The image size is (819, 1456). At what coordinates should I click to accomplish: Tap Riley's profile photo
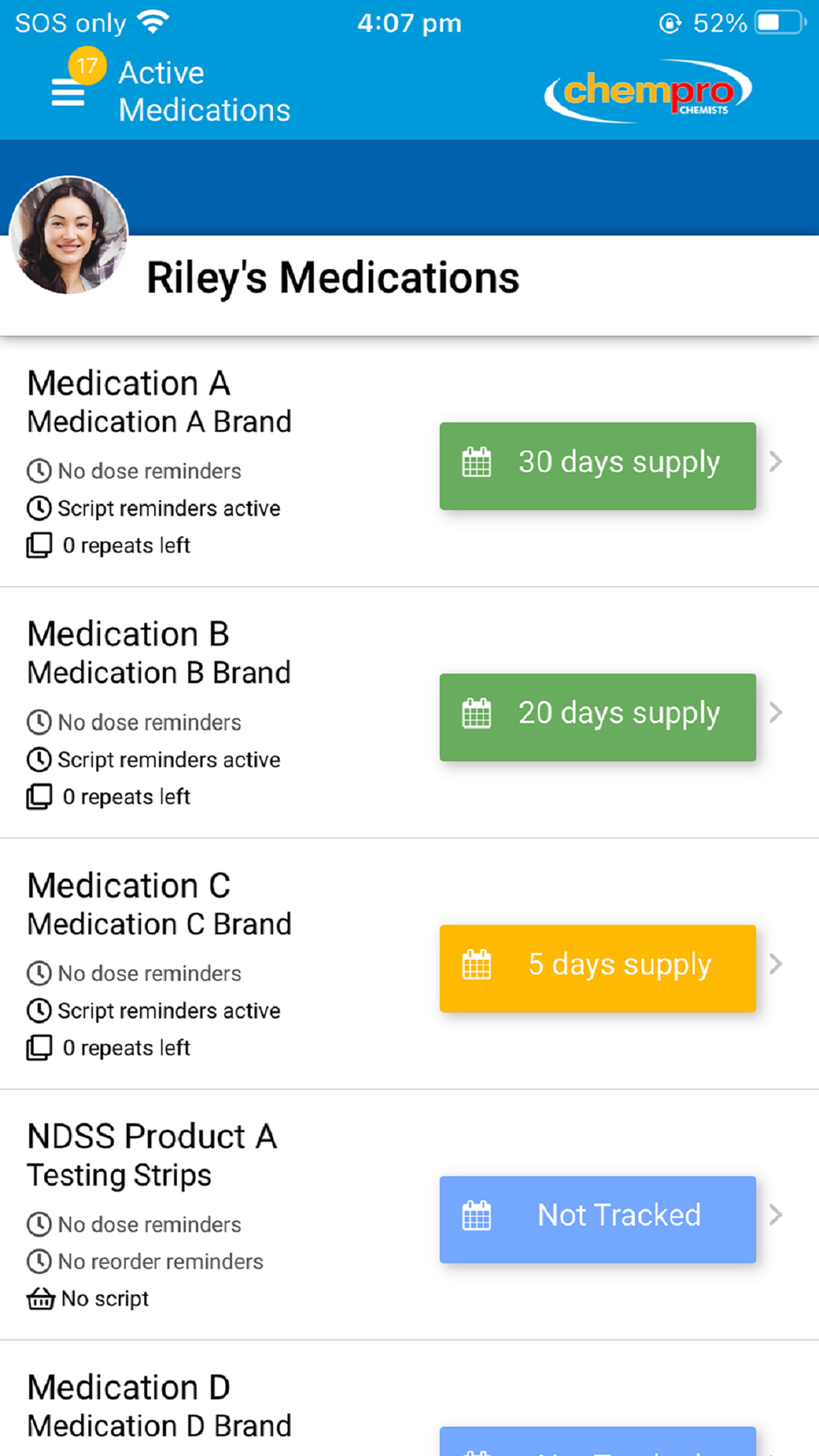[69, 235]
